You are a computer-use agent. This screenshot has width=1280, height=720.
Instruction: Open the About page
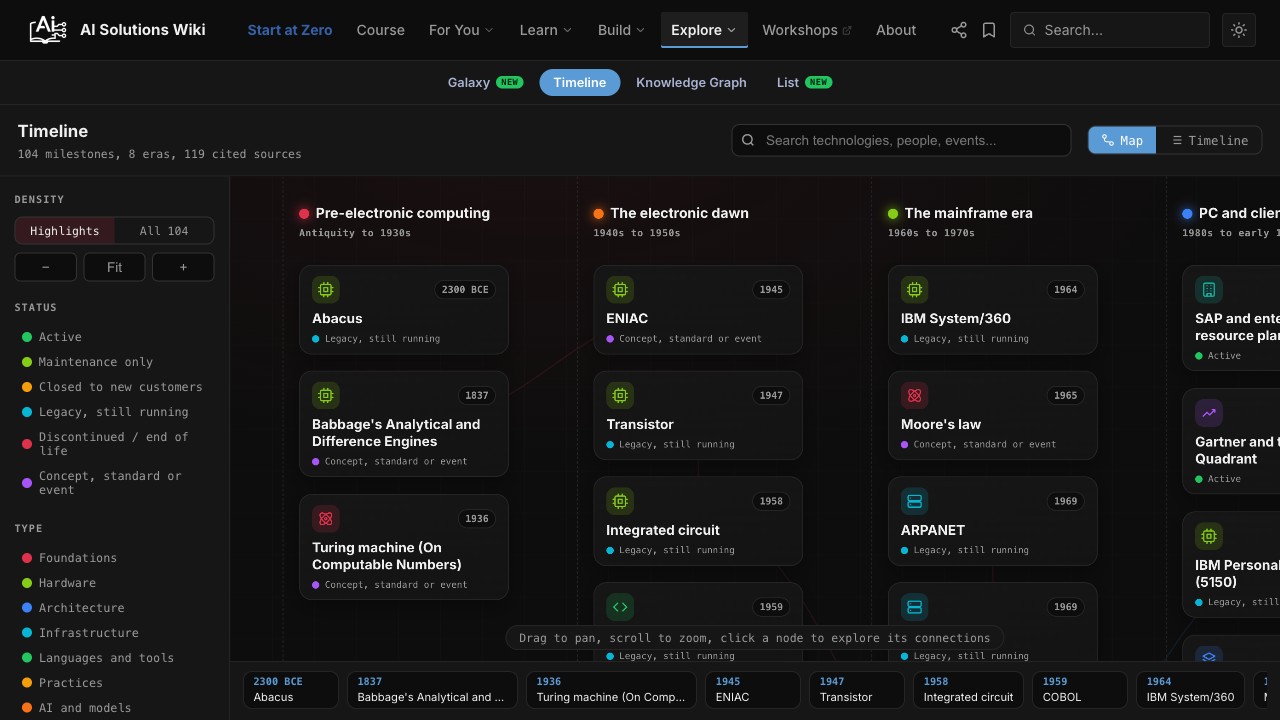point(896,30)
